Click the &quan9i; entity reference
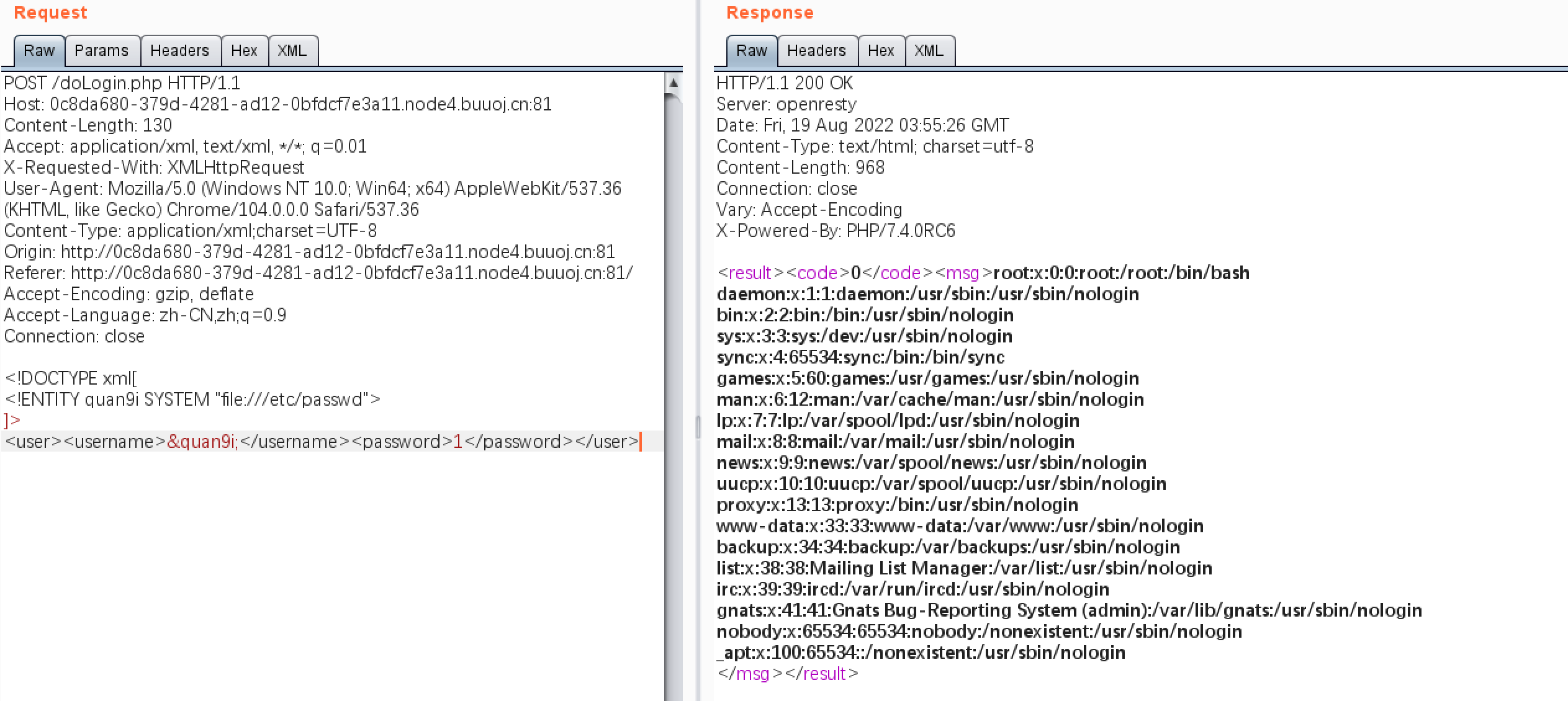The image size is (1568, 701). click(202, 442)
